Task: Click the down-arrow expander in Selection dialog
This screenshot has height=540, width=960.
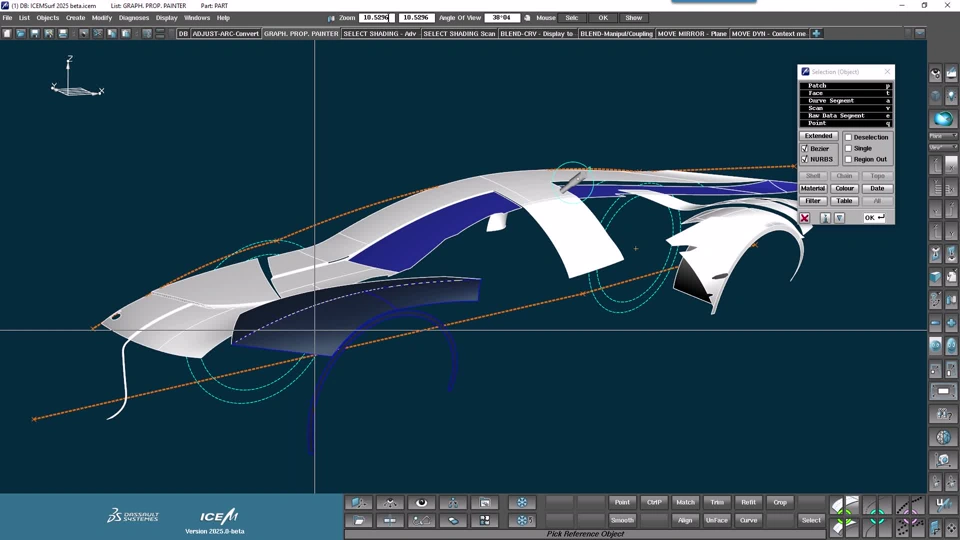Action: pos(839,218)
